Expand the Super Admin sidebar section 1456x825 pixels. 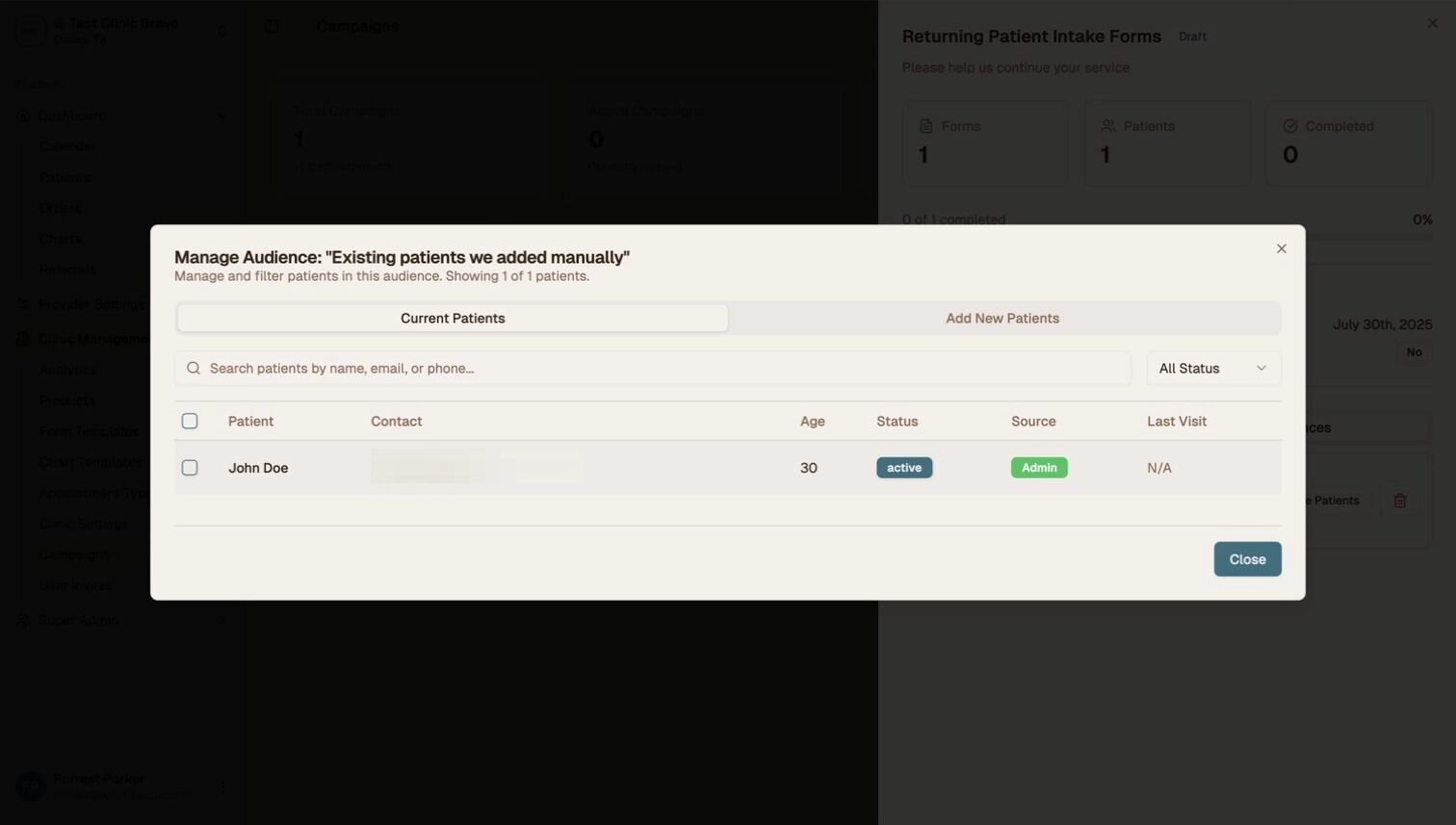(222, 620)
